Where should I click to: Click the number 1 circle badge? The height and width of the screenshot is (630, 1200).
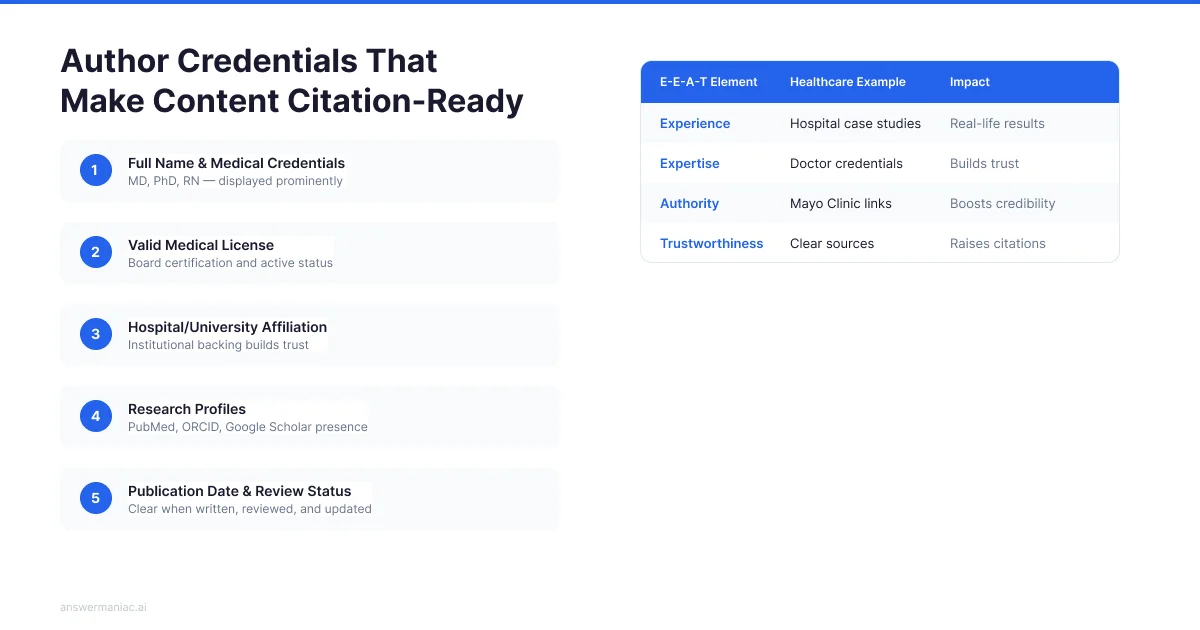(x=95, y=171)
